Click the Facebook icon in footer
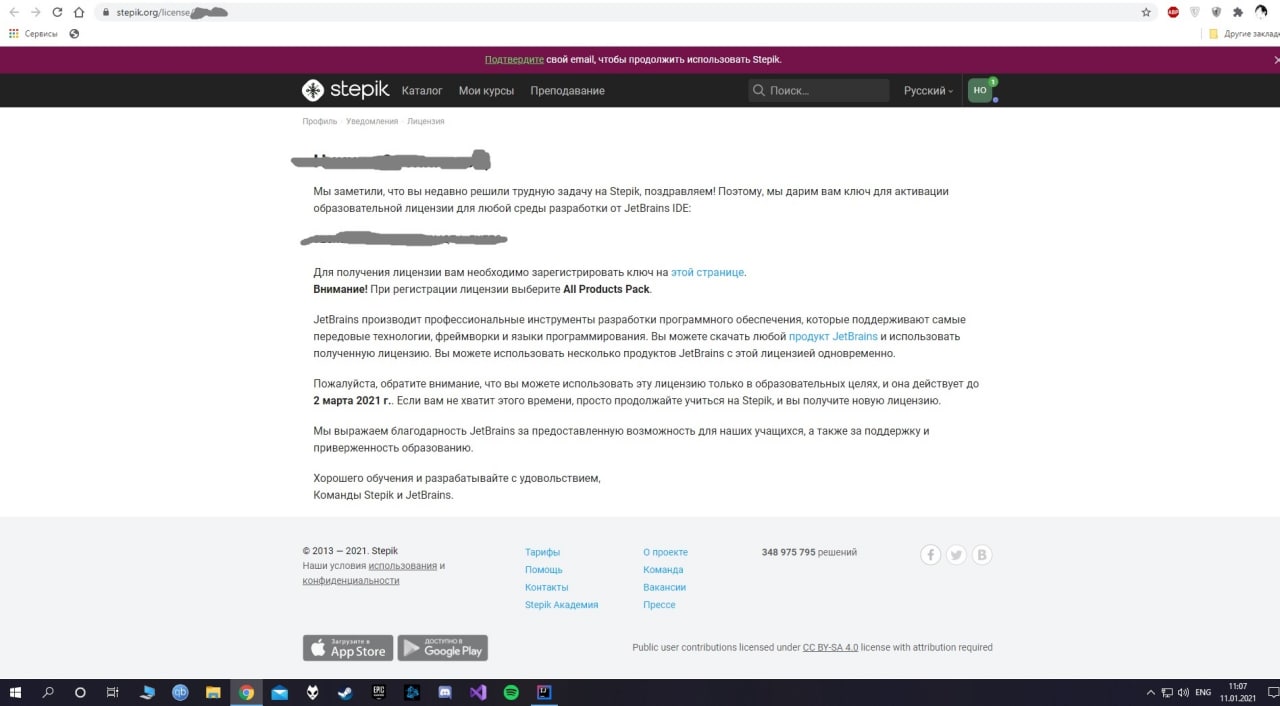Screen dimensions: 1280x706 tap(931, 555)
